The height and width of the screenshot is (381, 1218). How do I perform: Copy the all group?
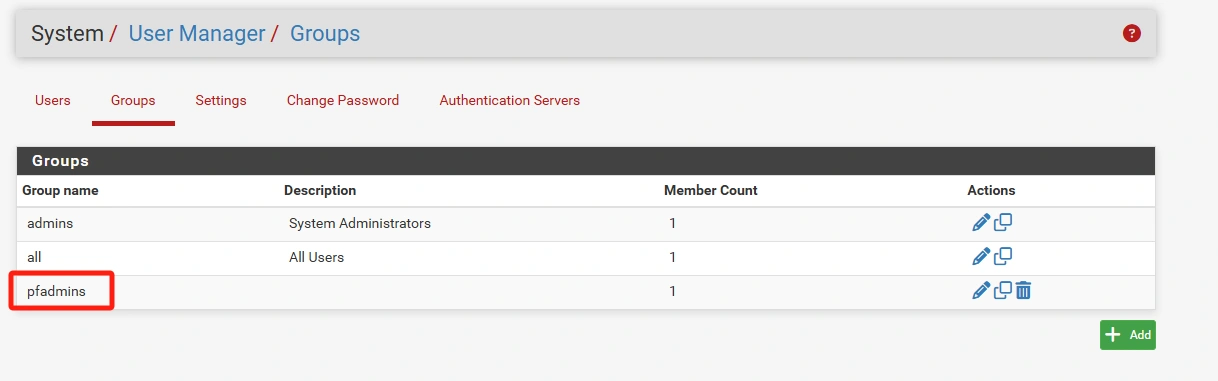pyautogui.click(x=1003, y=257)
